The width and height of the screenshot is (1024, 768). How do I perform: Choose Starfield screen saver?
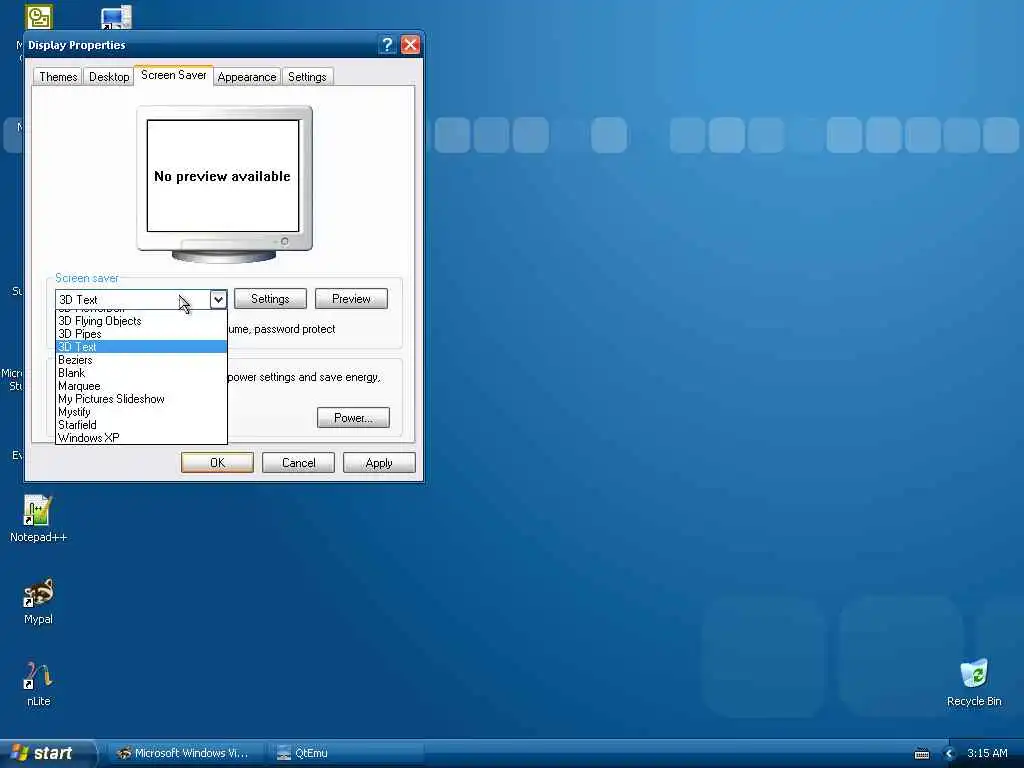(141, 425)
